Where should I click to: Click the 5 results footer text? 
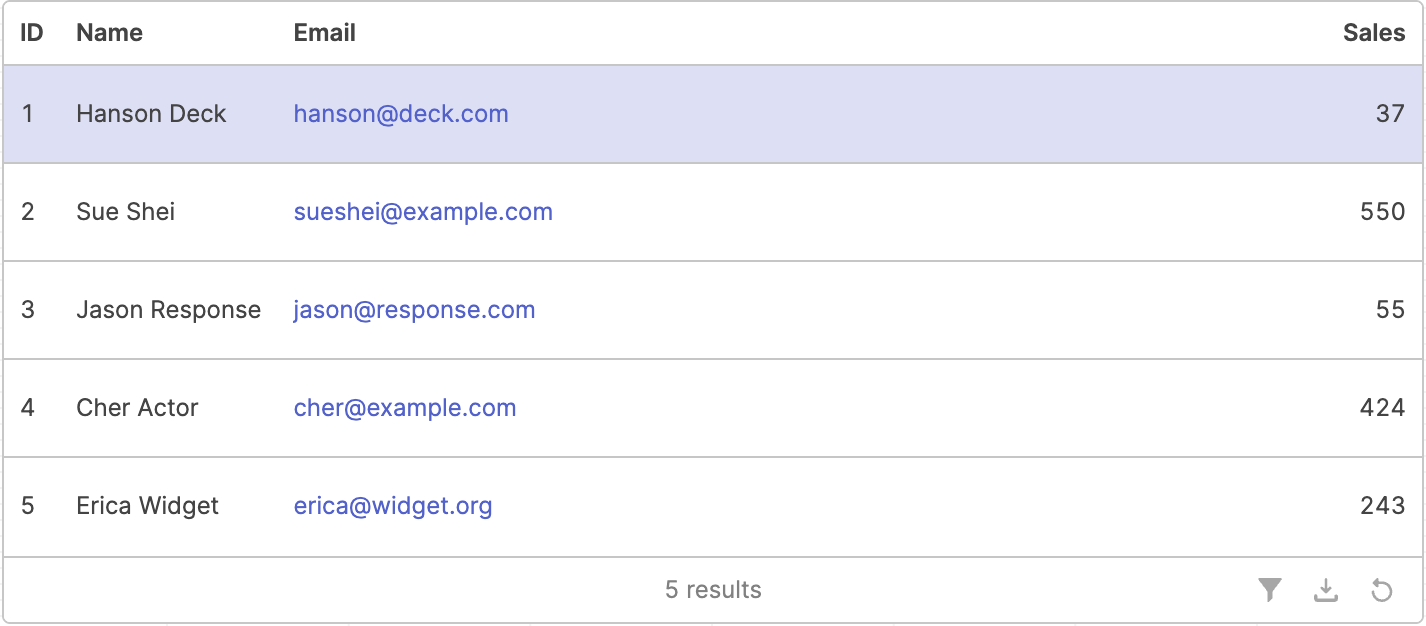pyautogui.click(x=713, y=590)
